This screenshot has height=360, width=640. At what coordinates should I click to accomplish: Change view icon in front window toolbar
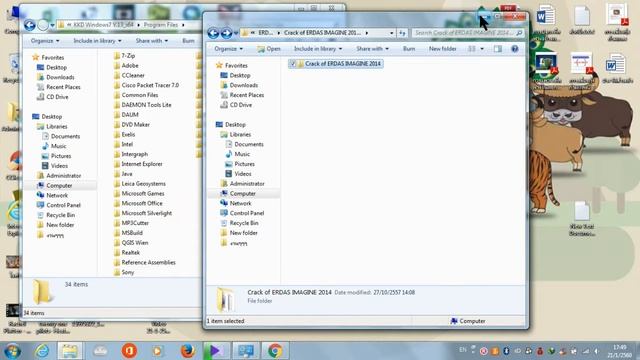click(472, 49)
